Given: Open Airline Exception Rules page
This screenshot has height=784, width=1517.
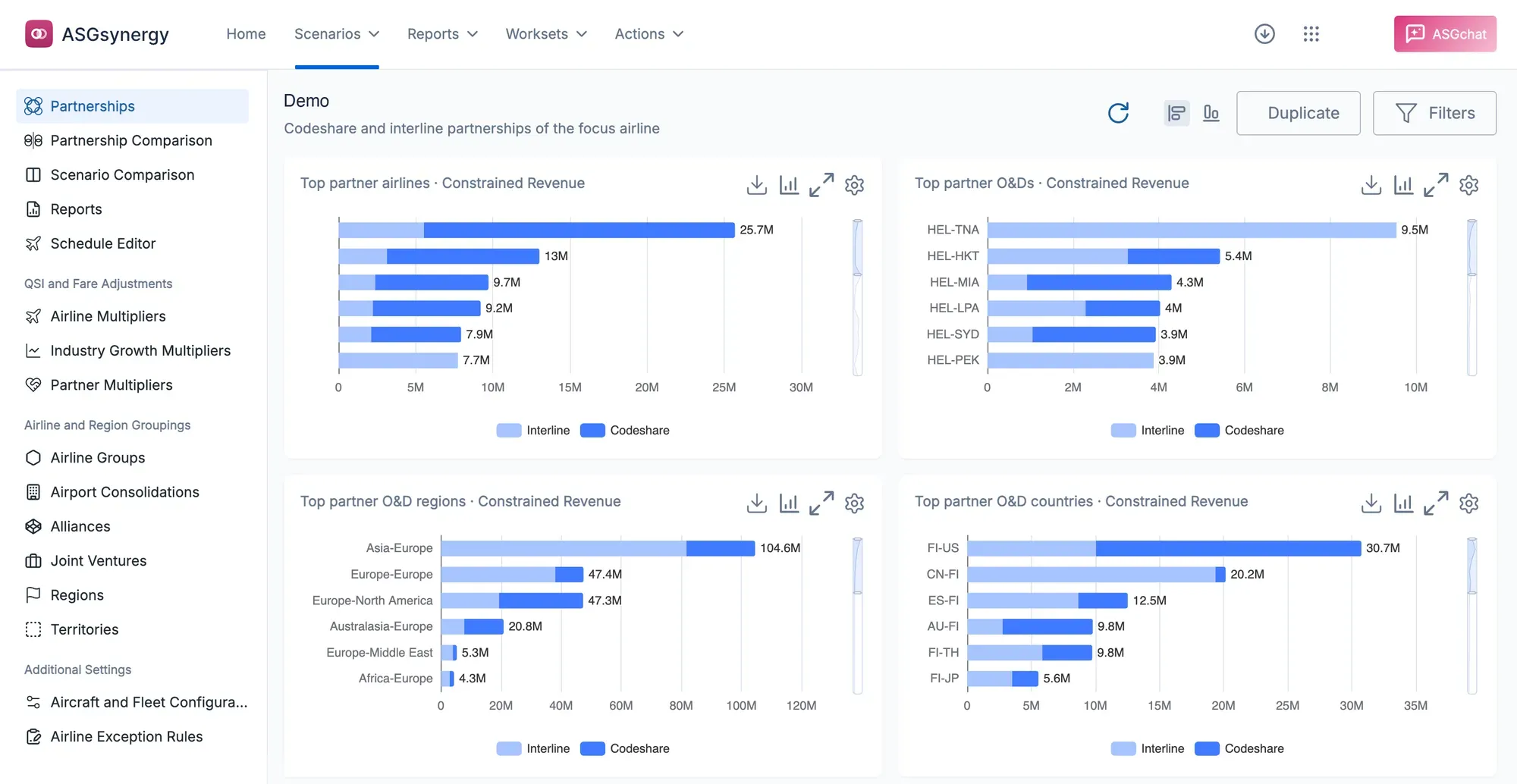Looking at the screenshot, I should coord(132,737).
